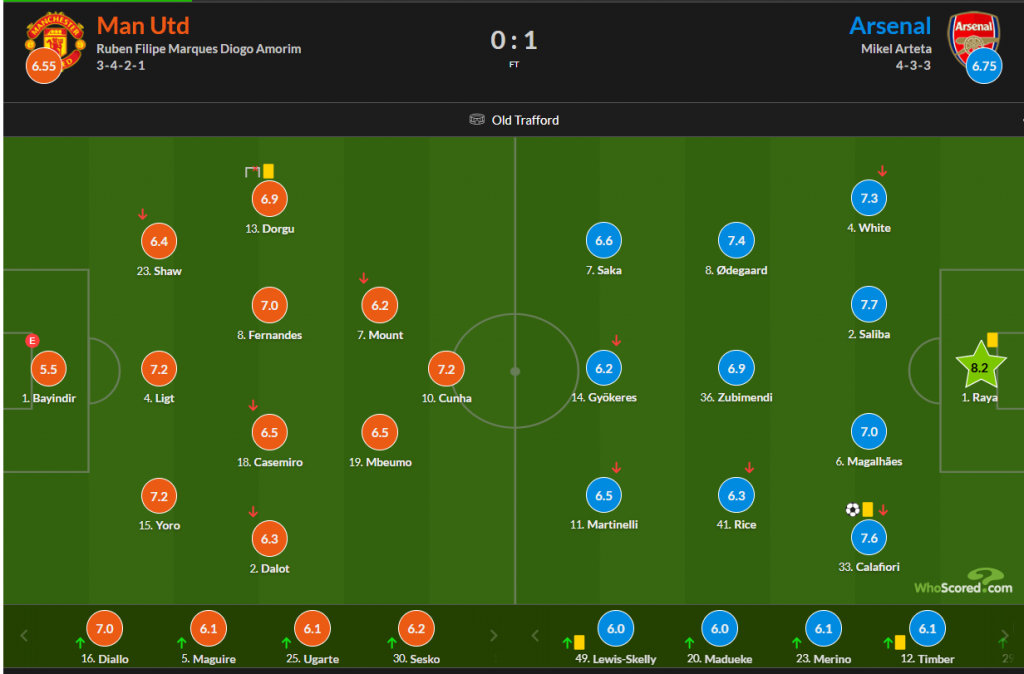The width and height of the screenshot is (1024, 674).
Task: Show previous Man Utd substitutes with left chevron
Action: 24,635
